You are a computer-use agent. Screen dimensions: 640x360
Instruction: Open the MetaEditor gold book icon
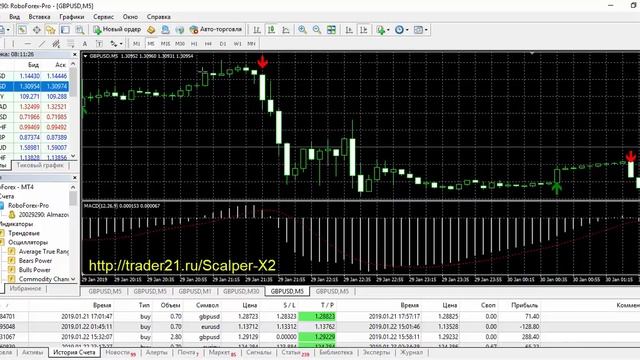(151, 30)
